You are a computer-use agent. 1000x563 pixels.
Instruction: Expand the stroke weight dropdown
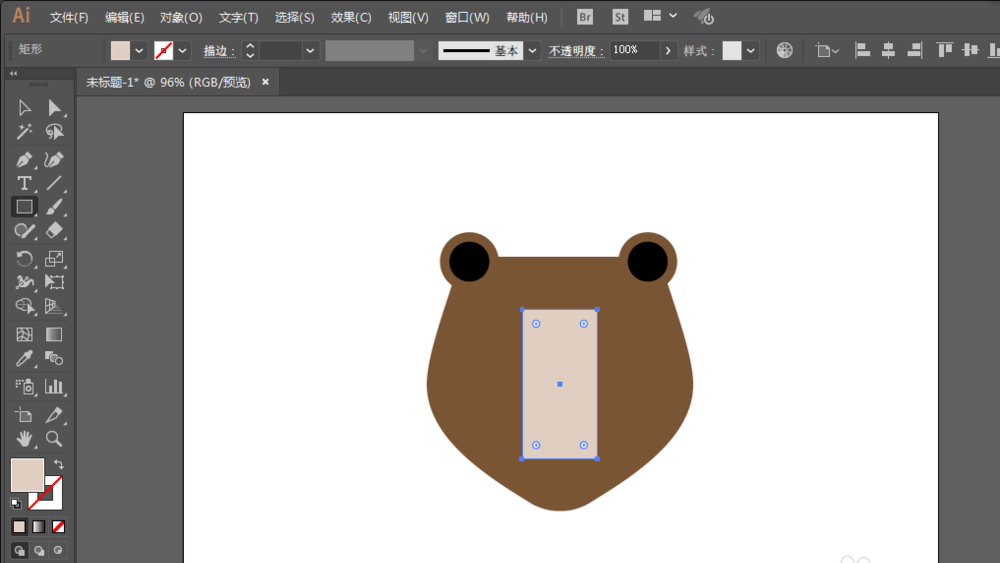(310, 50)
